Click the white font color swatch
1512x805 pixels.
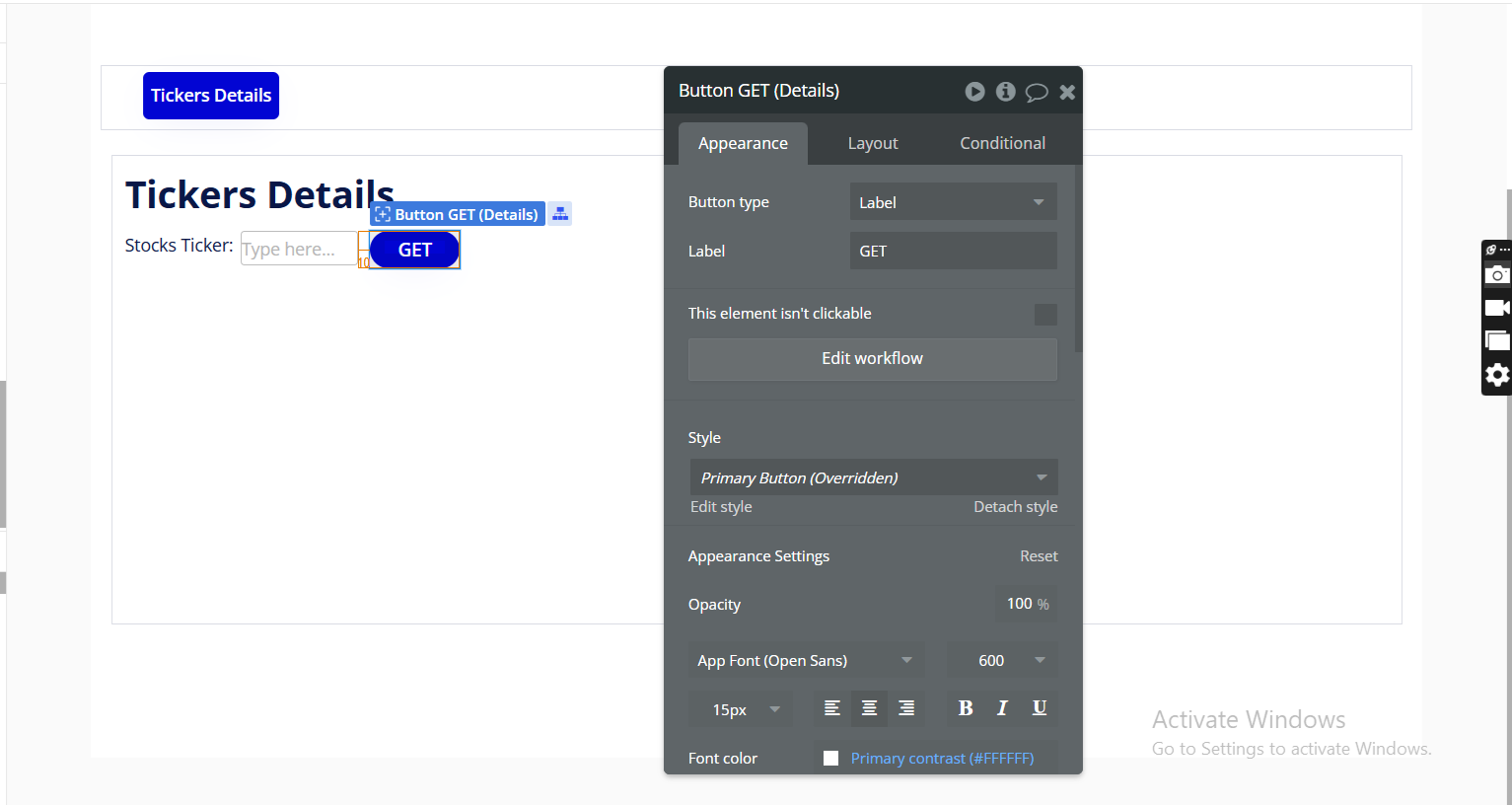coord(830,759)
